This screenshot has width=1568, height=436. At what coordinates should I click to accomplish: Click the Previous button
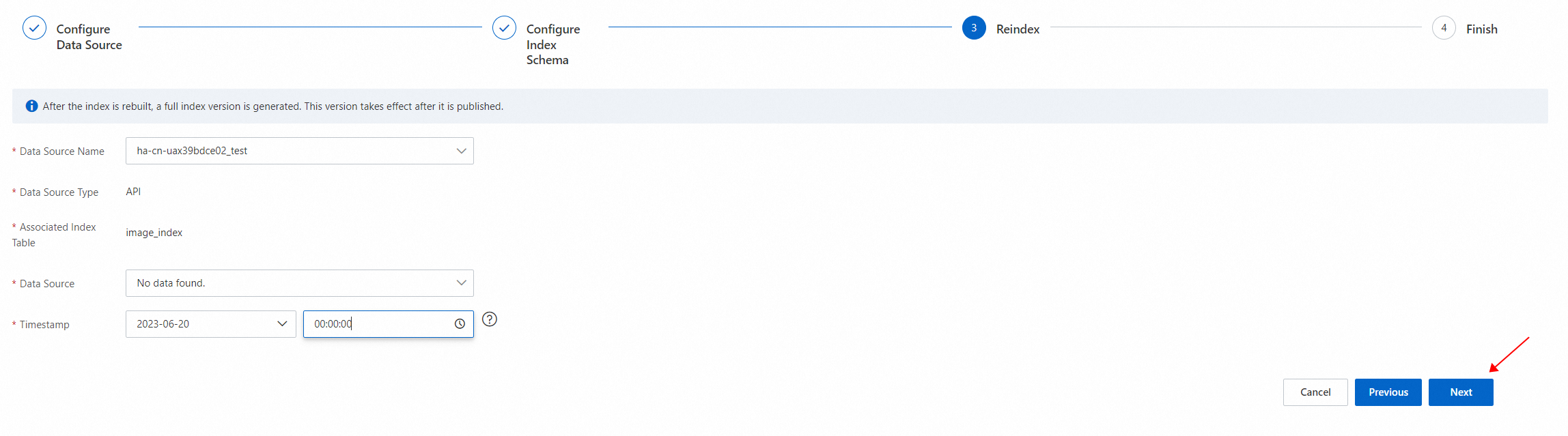coord(1388,392)
